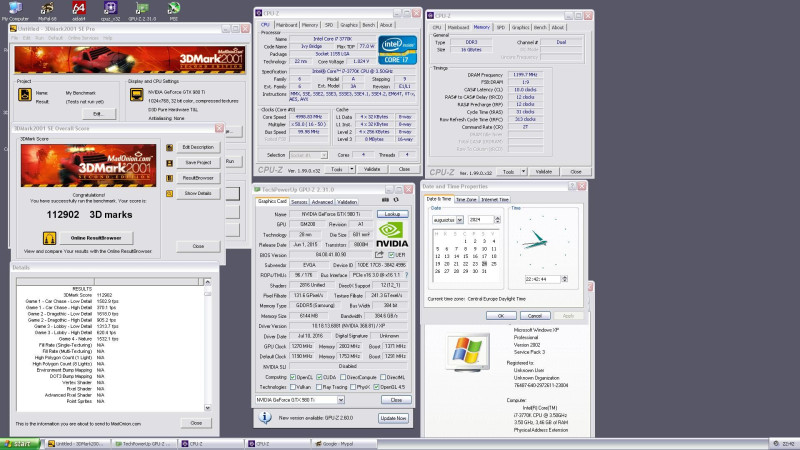
Task: Switch to the SPD tab in the CPU-Z Memory window
Action: [501, 28]
